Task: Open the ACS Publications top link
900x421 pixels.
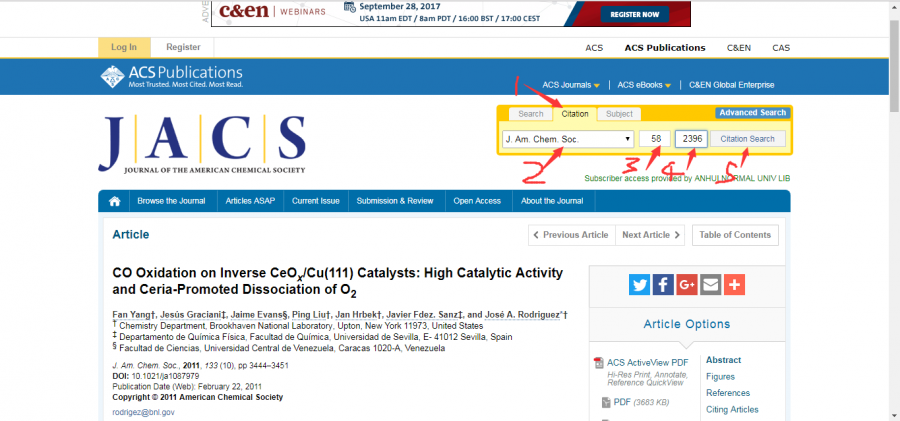Action: coord(665,48)
